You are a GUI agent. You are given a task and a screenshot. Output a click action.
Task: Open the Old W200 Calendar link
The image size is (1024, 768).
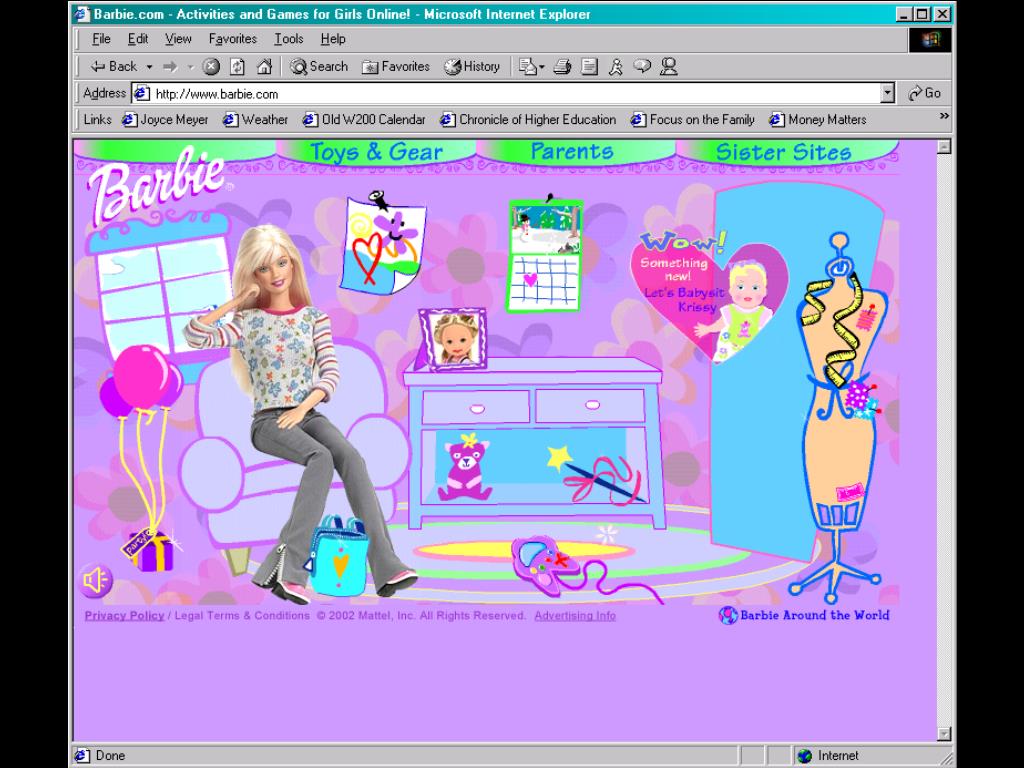click(364, 120)
